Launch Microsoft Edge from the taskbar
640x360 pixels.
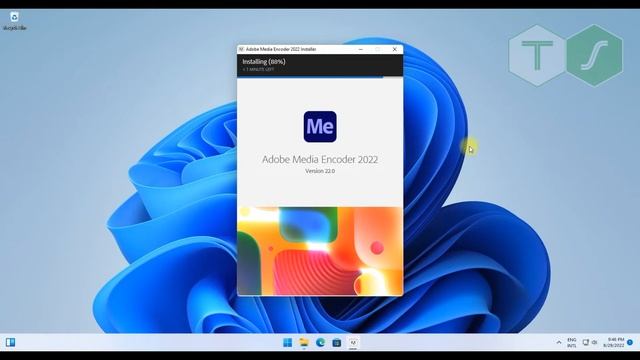pyautogui.click(x=320, y=342)
